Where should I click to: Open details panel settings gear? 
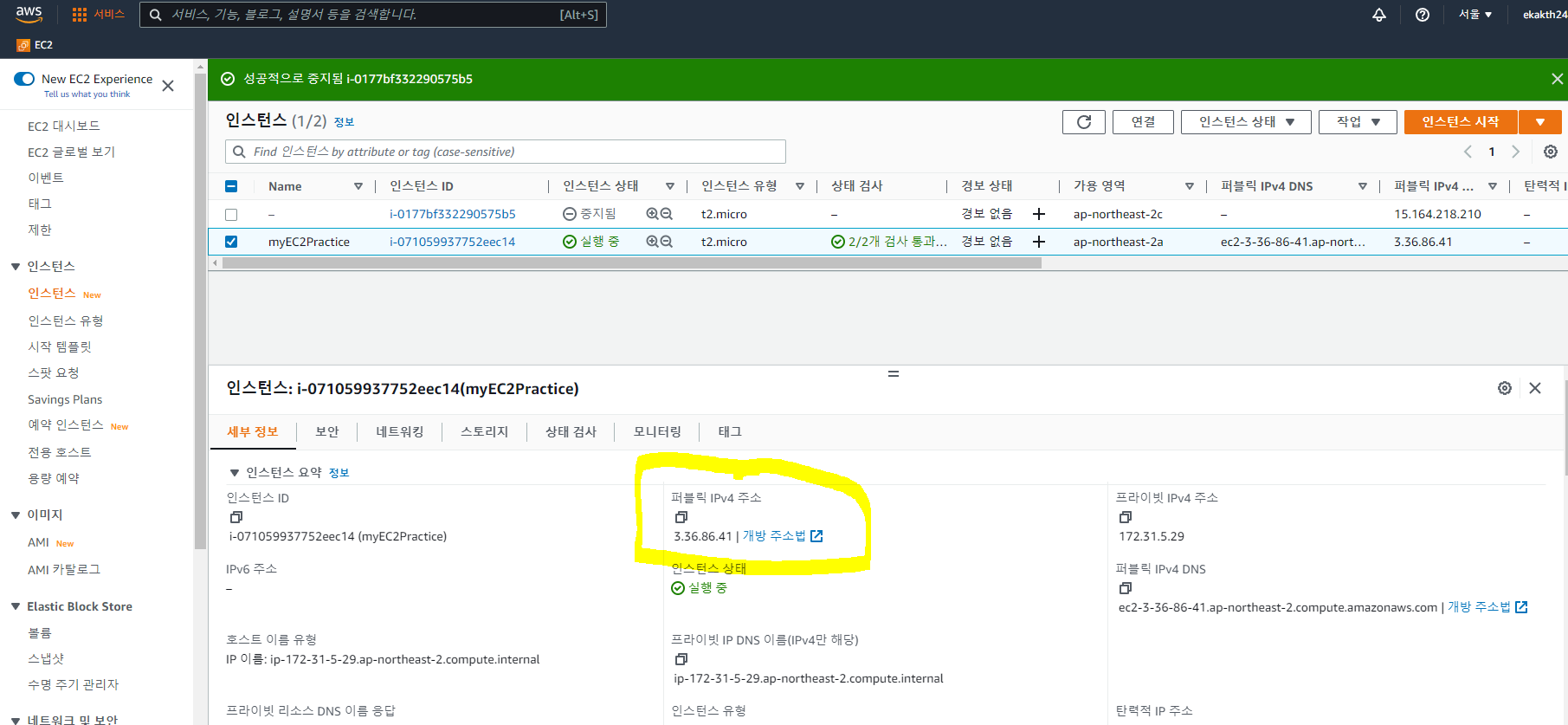1505,388
